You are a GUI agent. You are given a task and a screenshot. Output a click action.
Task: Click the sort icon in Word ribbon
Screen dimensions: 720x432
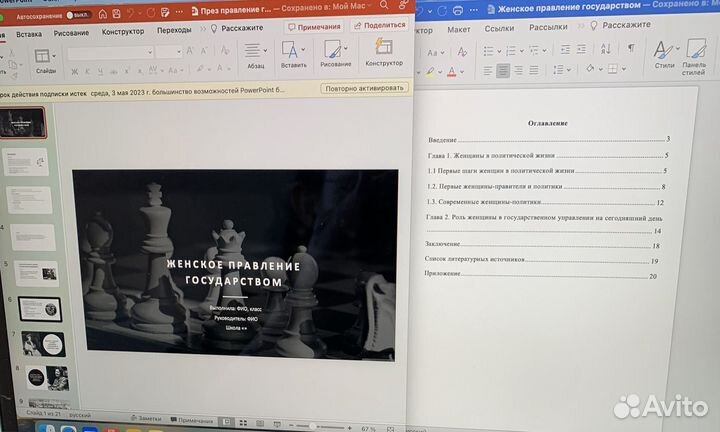coord(608,48)
